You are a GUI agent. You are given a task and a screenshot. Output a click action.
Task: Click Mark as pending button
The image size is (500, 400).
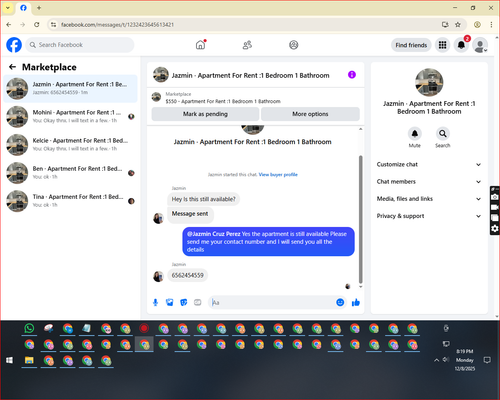click(205, 114)
